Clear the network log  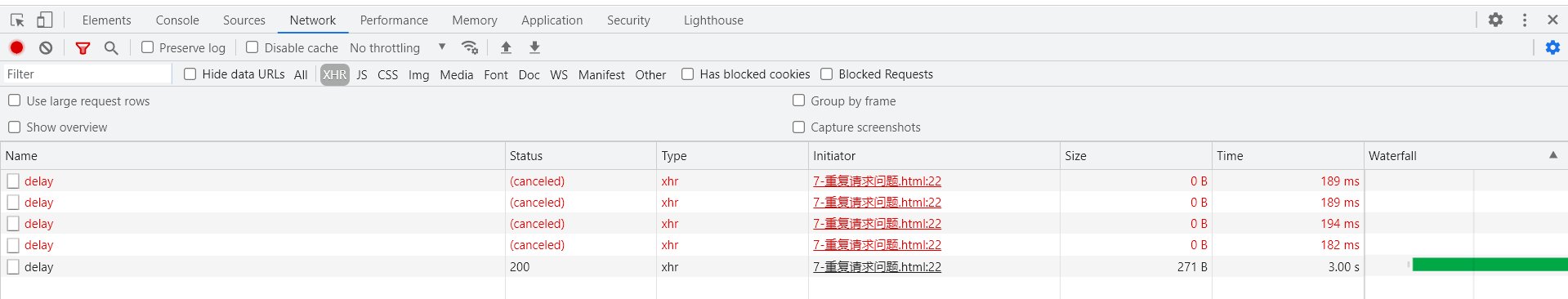46,47
